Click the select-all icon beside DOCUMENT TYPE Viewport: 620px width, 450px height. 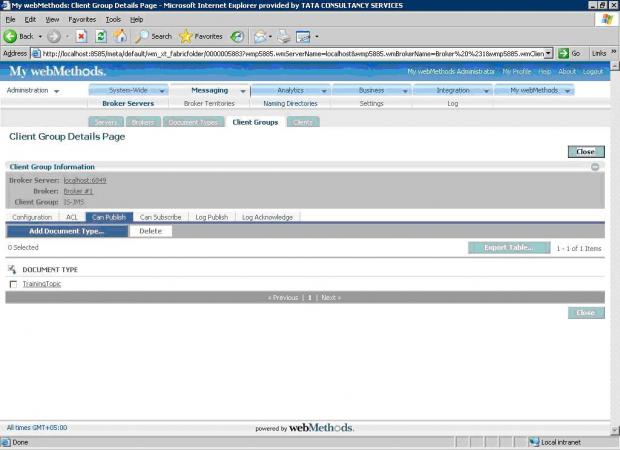click(12, 269)
